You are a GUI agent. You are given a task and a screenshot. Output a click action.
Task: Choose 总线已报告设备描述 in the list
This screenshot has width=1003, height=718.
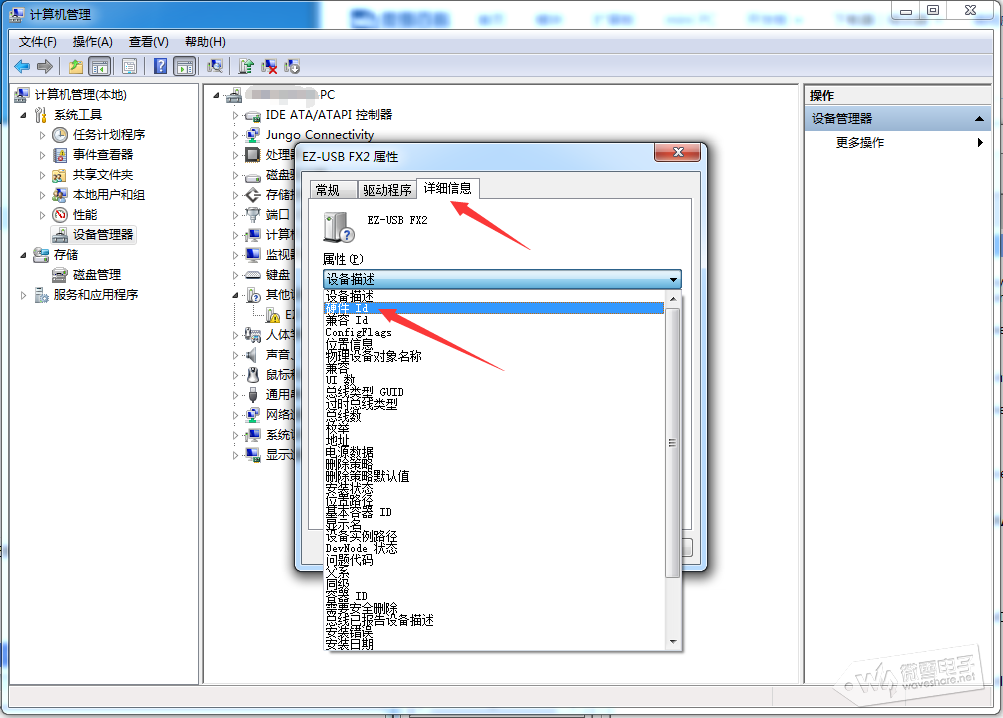pyautogui.click(x=494, y=620)
